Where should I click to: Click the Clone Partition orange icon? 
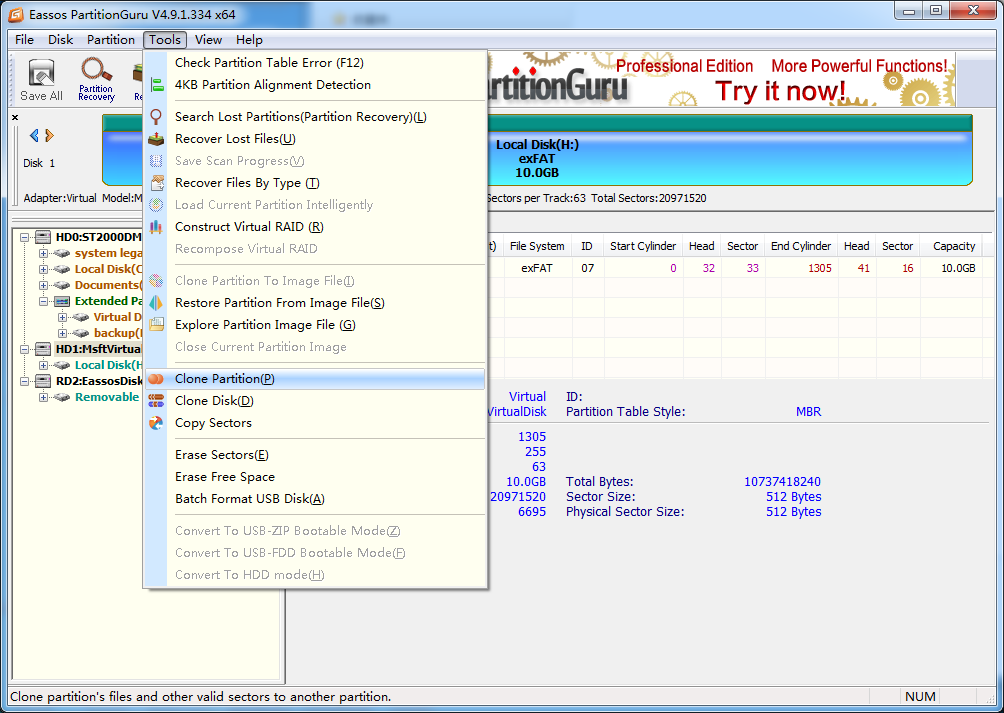(x=156, y=379)
